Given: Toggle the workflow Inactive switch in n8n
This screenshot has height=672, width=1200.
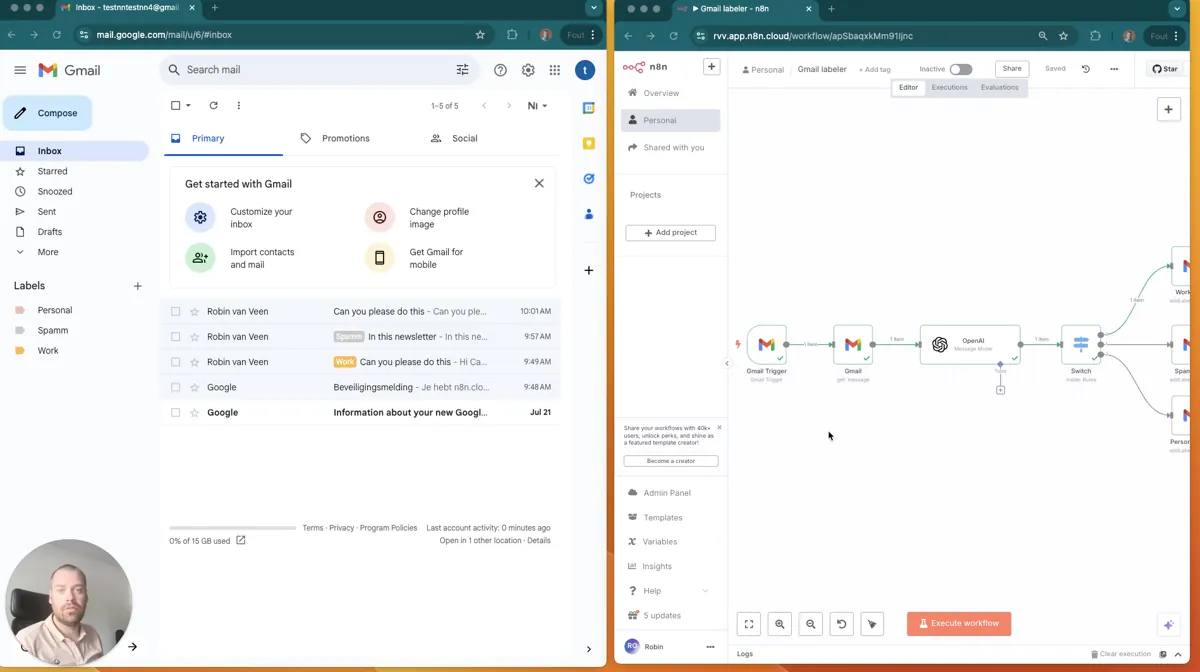Looking at the screenshot, I should (961, 69).
